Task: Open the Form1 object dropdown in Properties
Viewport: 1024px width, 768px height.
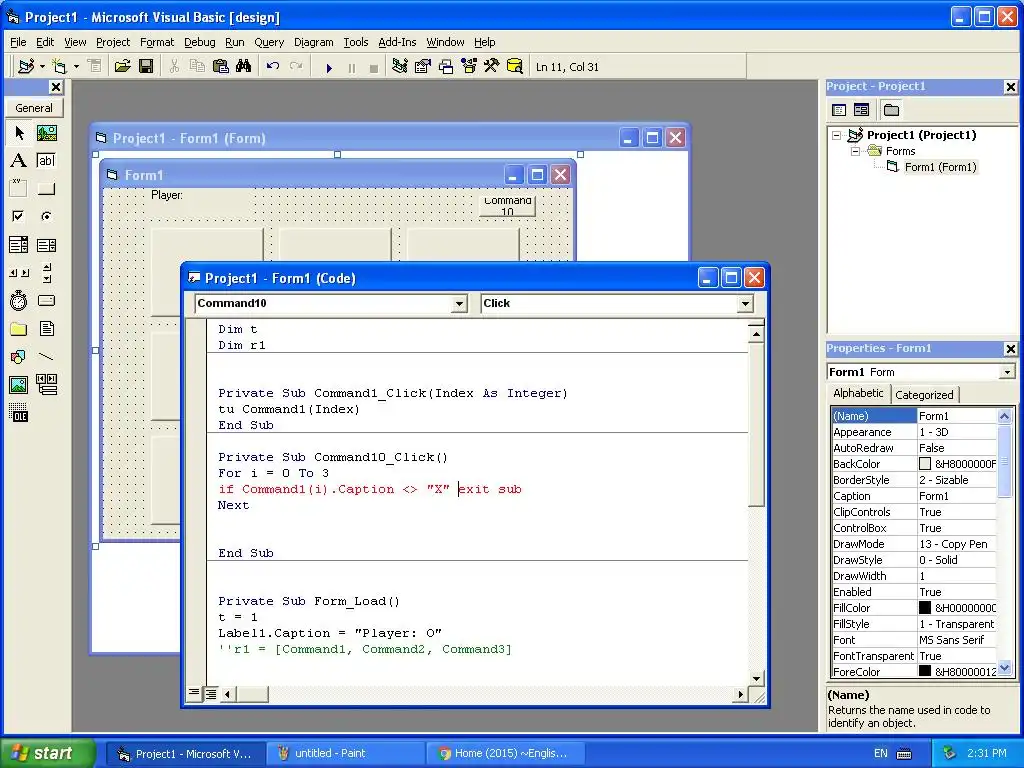Action: [1007, 372]
